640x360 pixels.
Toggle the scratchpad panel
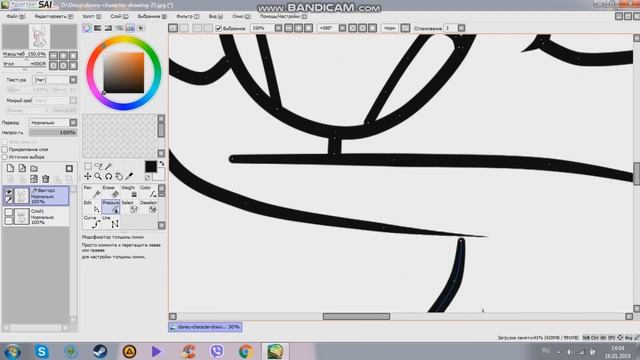click(x=141, y=28)
